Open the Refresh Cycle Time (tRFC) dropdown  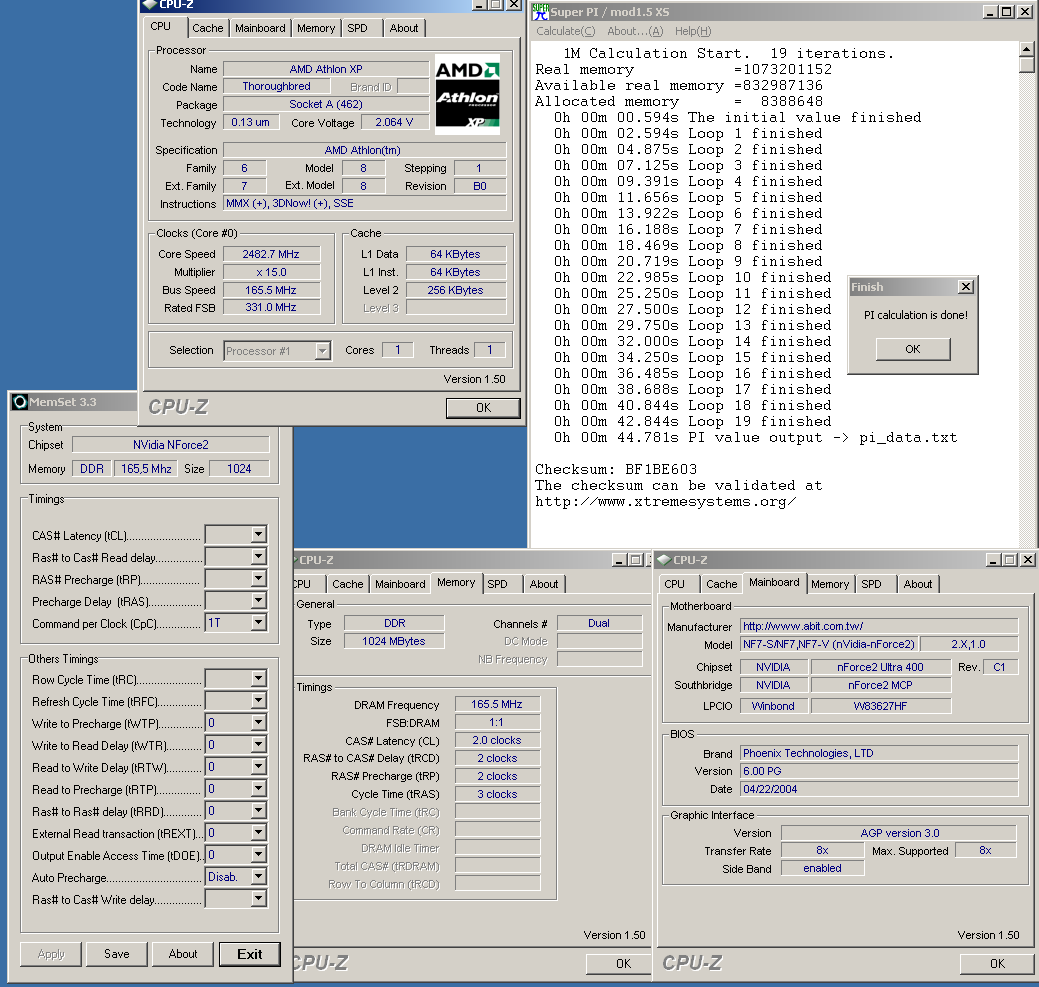(259, 700)
